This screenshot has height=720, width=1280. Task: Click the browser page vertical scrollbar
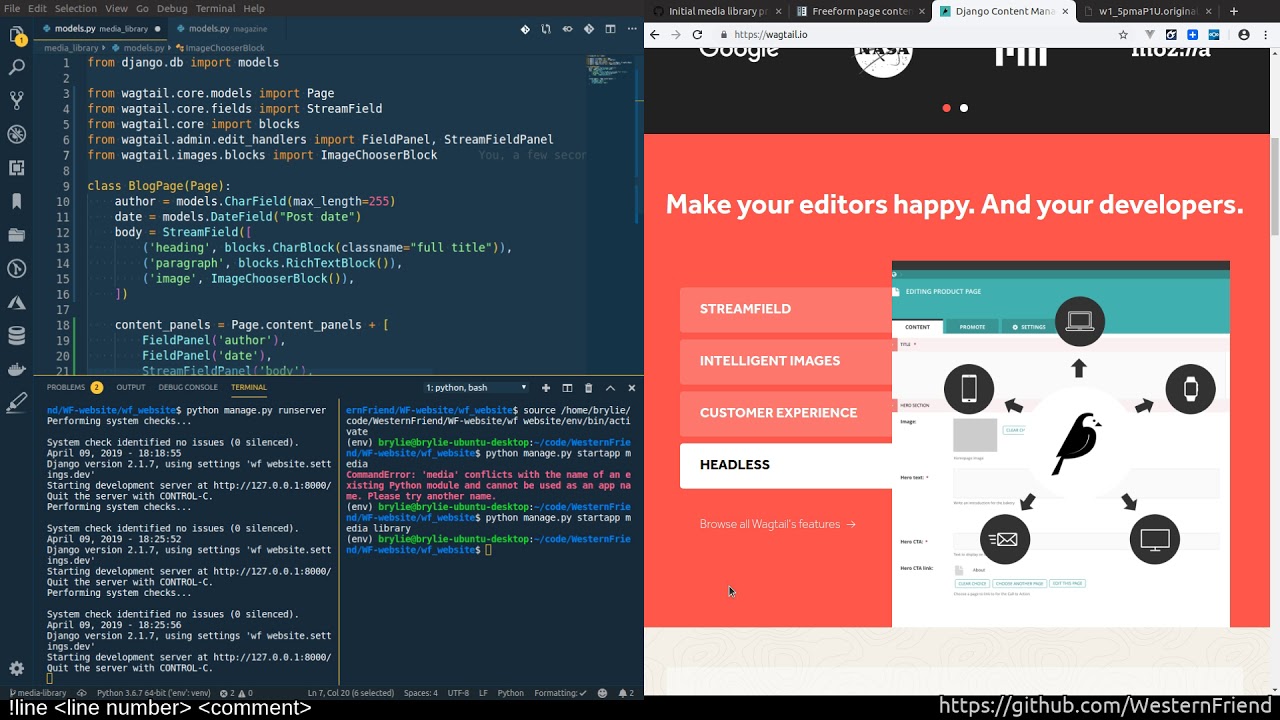point(1274,188)
